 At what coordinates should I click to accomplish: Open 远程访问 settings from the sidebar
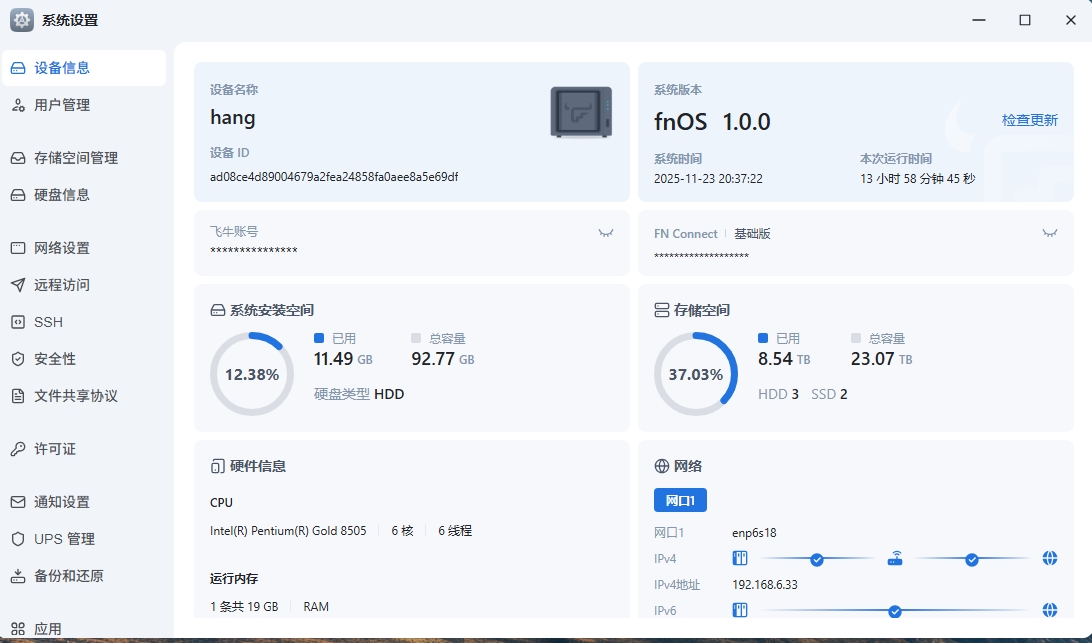coord(60,285)
